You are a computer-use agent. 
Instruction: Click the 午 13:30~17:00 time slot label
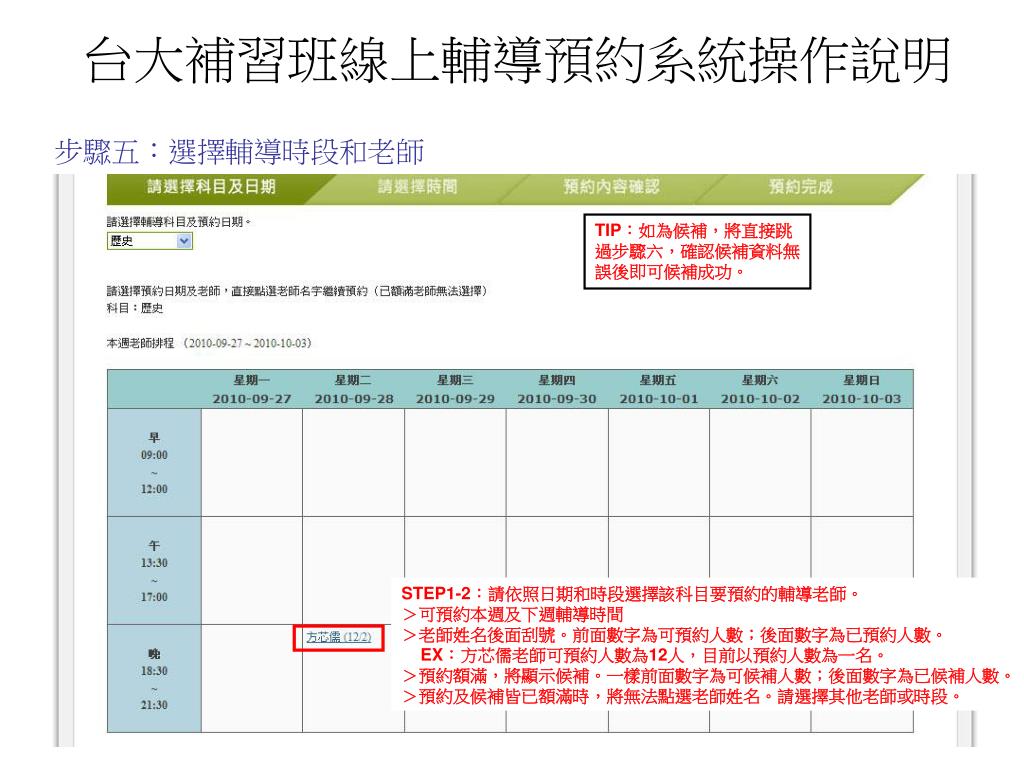pos(154,571)
